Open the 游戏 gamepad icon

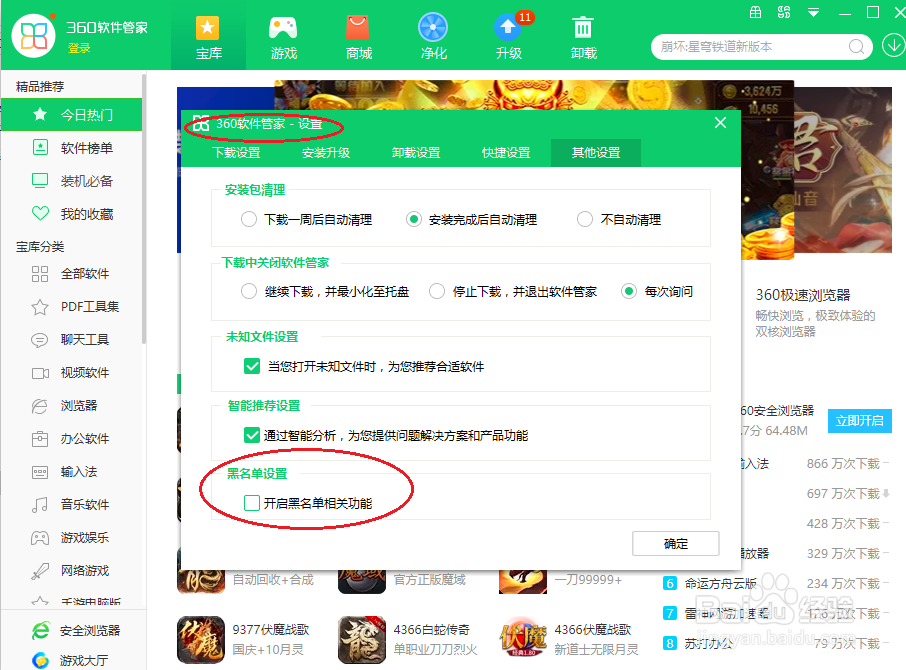[x=283, y=28]
